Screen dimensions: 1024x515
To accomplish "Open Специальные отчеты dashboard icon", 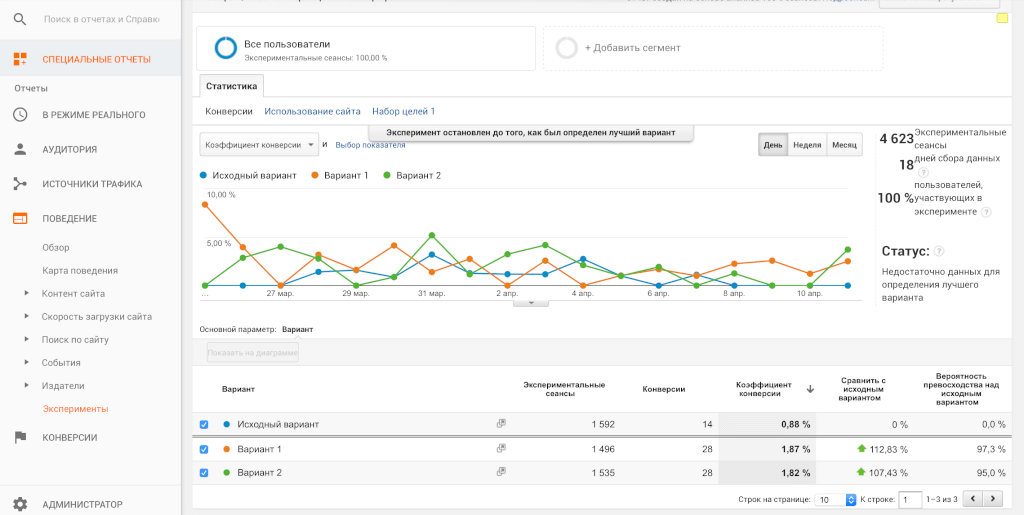I will tap(20, 59).
